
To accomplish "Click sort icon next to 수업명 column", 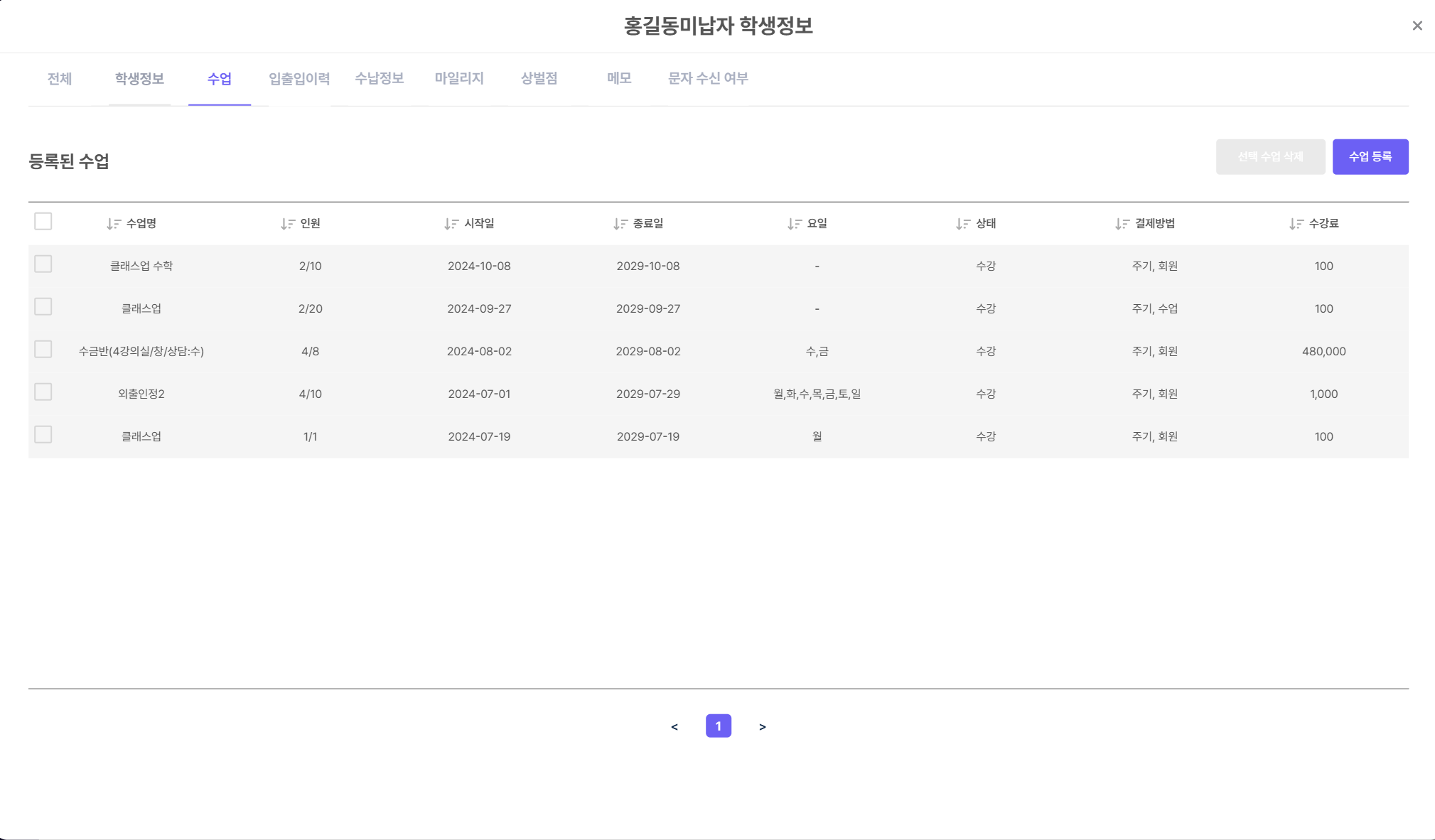I will [114, 224].
